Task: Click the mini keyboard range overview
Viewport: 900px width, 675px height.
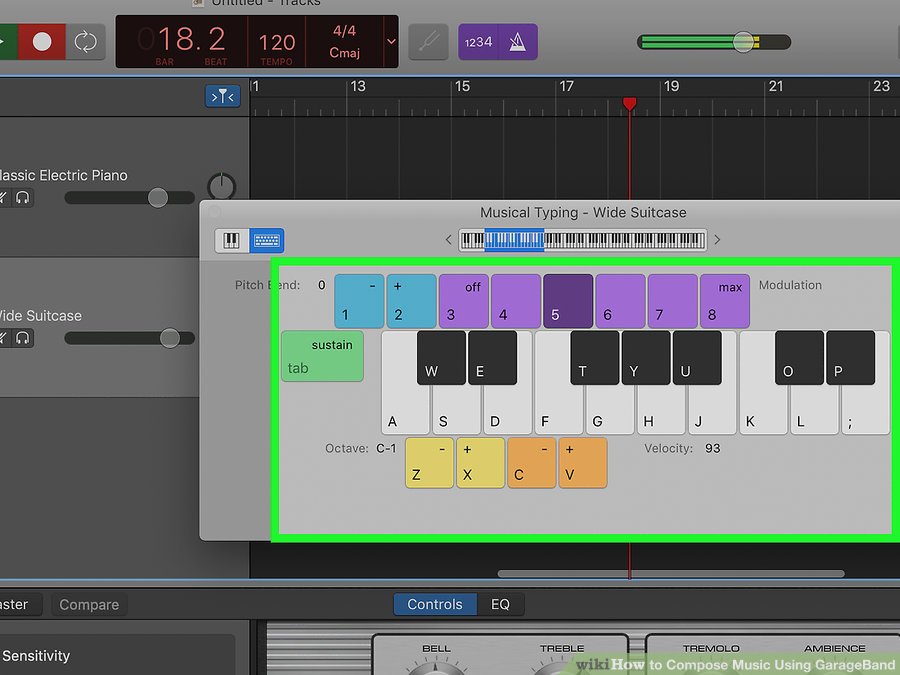Action: pyautogui.click(x=583, y=240)
